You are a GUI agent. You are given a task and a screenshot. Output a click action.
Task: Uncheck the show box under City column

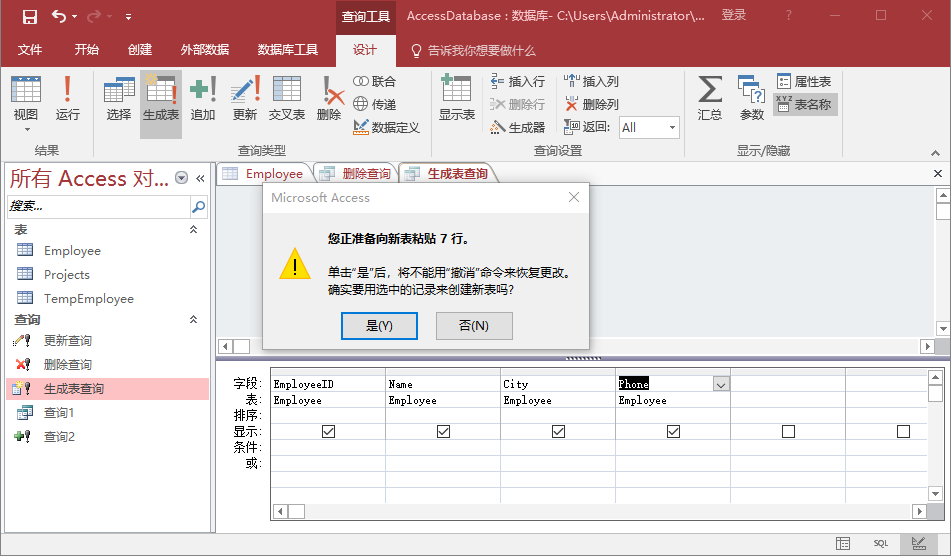point(558,431)
